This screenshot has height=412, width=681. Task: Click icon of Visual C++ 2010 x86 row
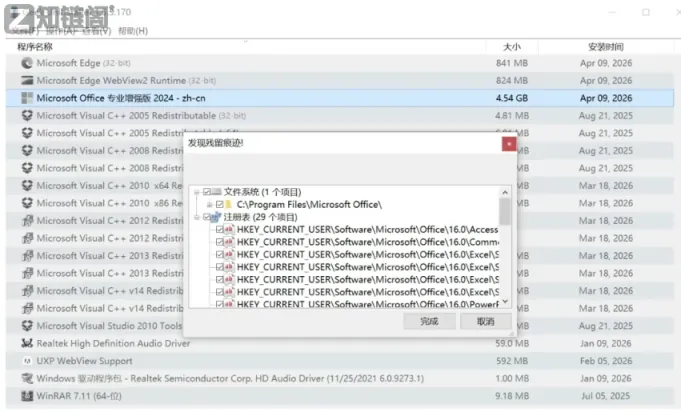27,203
